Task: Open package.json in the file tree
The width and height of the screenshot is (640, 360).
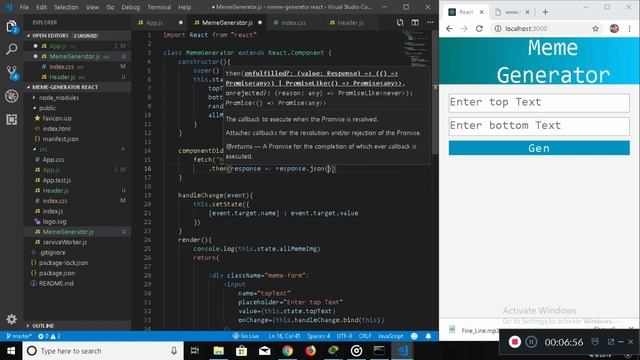Action: coord(57,273)
